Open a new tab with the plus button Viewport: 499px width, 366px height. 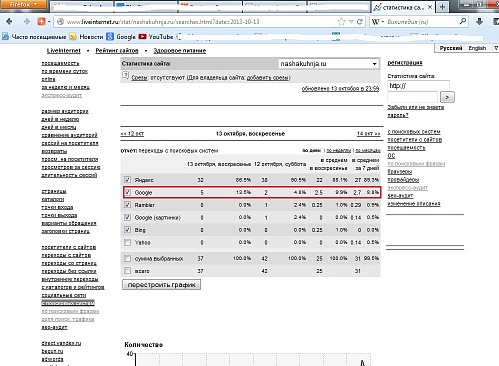[442, 7]
